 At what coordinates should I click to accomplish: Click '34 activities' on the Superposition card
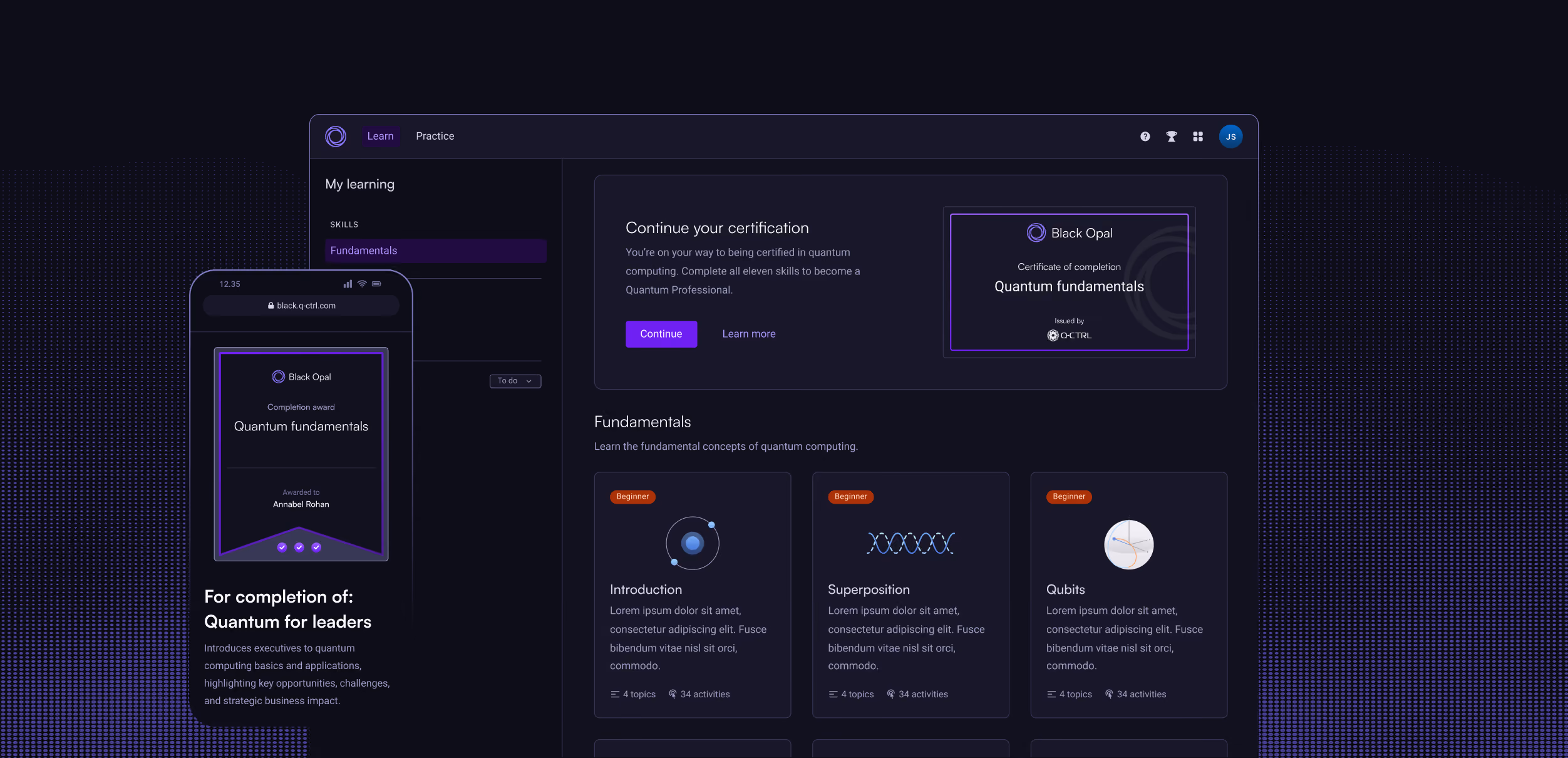tap(923, 694)
